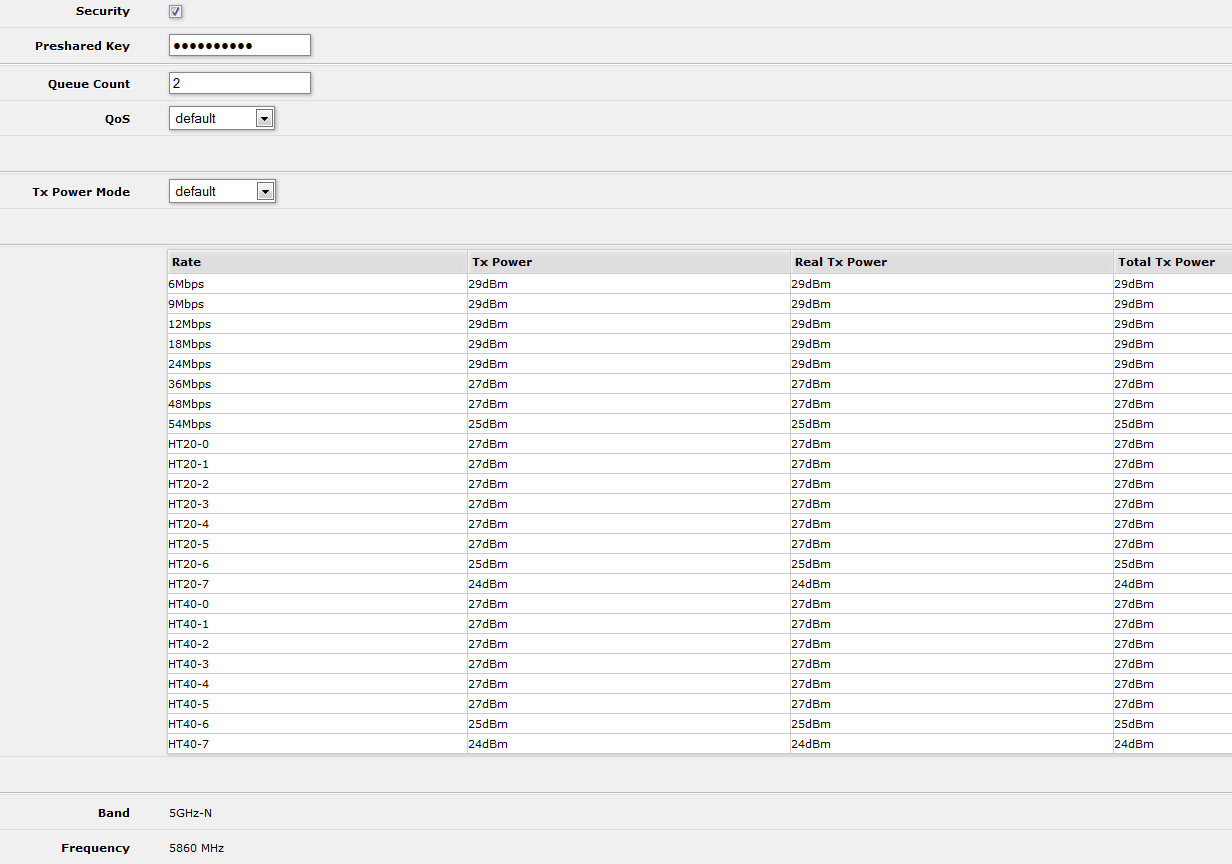Select the 6Mbps rate row

point(700,284)
